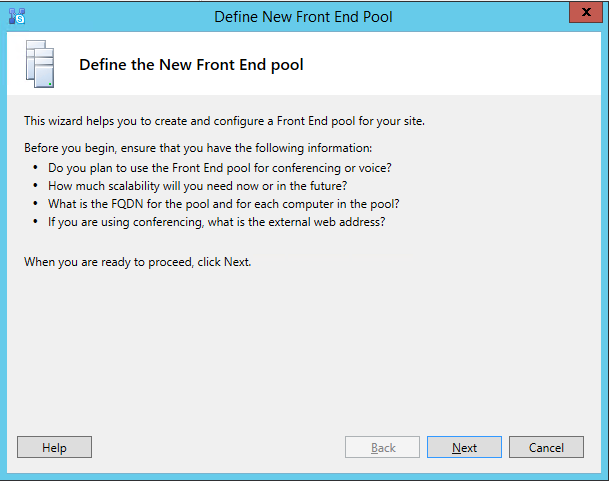Click the window title text in title bar

click(304, 16)
